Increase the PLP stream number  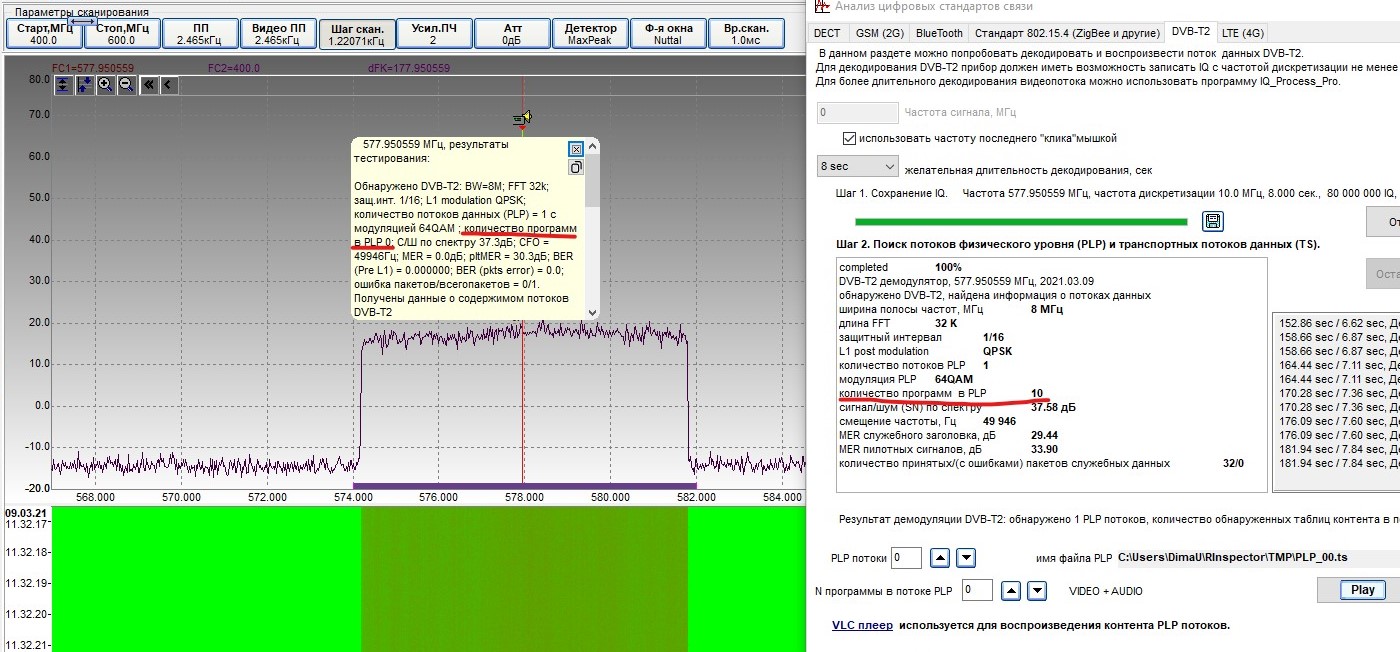coord(940,558)
